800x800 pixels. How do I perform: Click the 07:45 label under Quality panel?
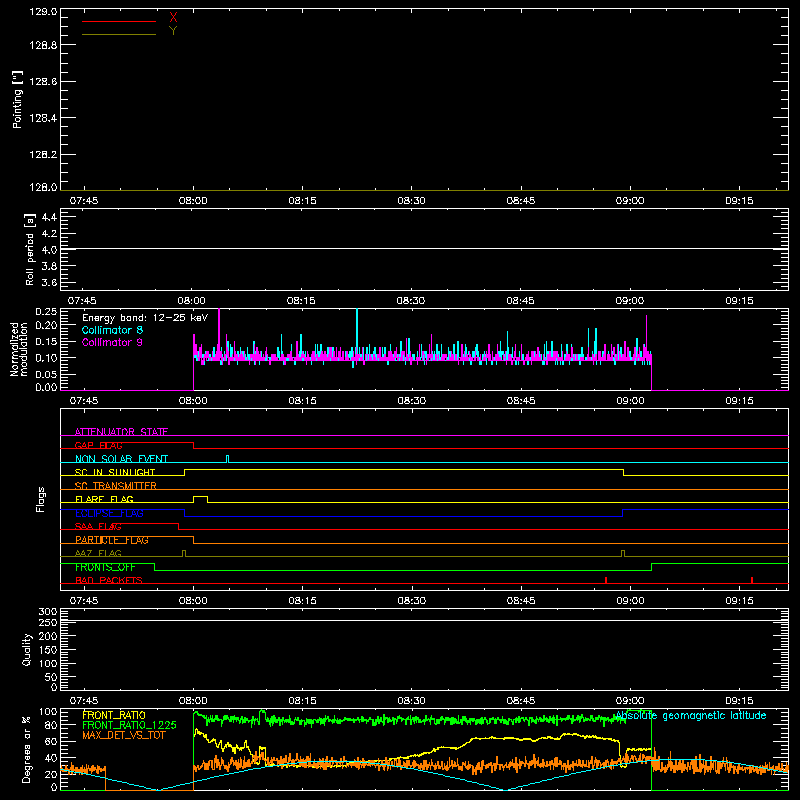coord(84,701)
